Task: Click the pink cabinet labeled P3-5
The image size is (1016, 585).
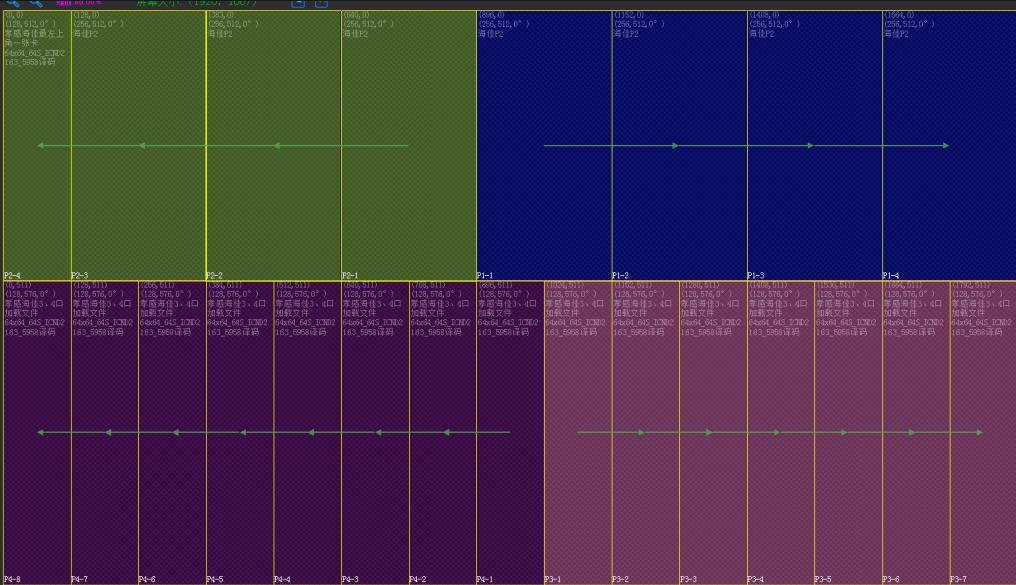Action: (x=848, y=480)
